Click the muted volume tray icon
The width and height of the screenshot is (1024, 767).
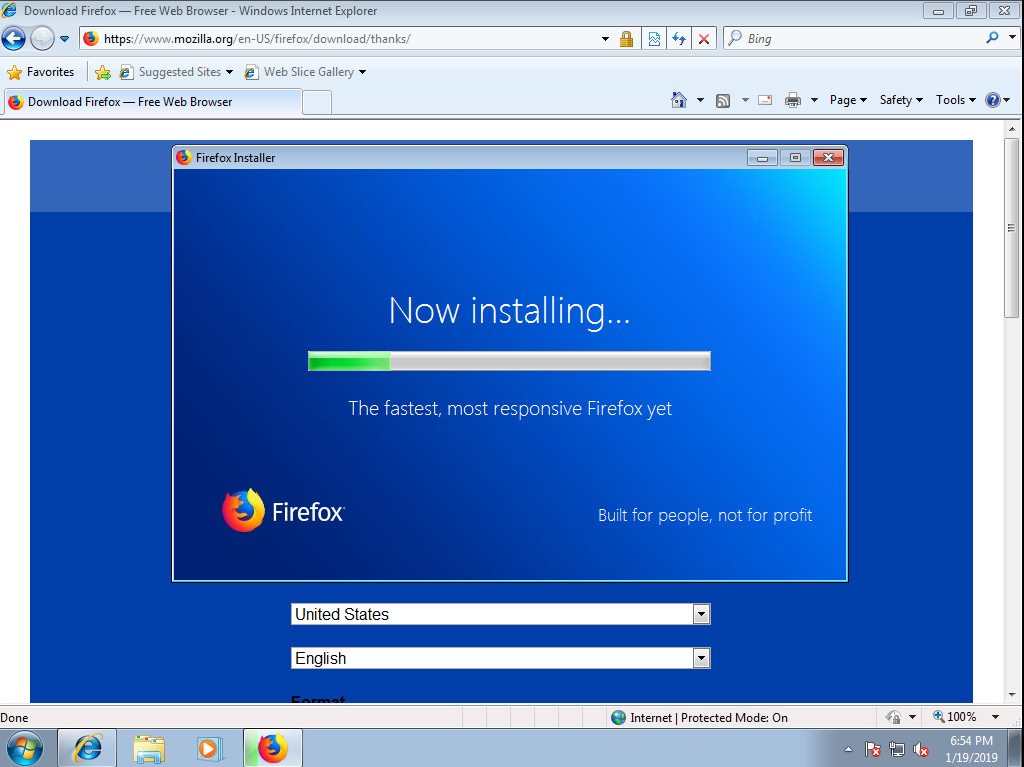click(921, 749)
